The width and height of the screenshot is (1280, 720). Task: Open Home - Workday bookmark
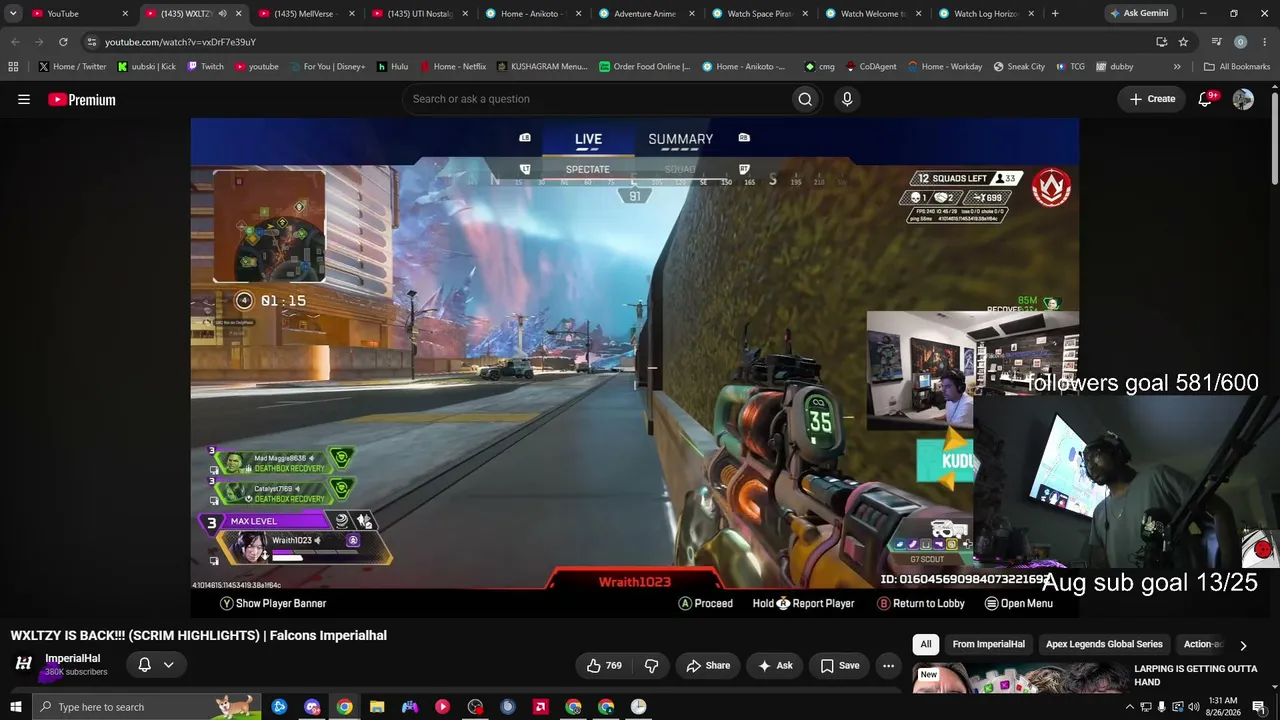click(x=944, y=67)
